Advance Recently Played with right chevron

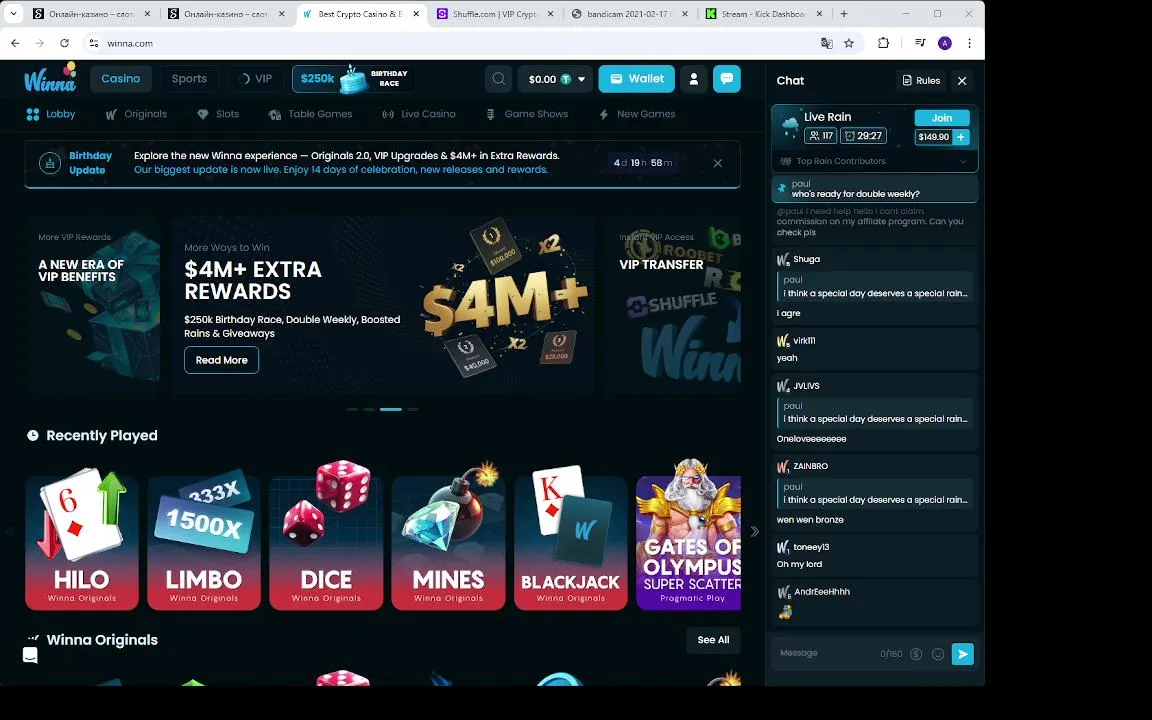click(x=755, y=531)
